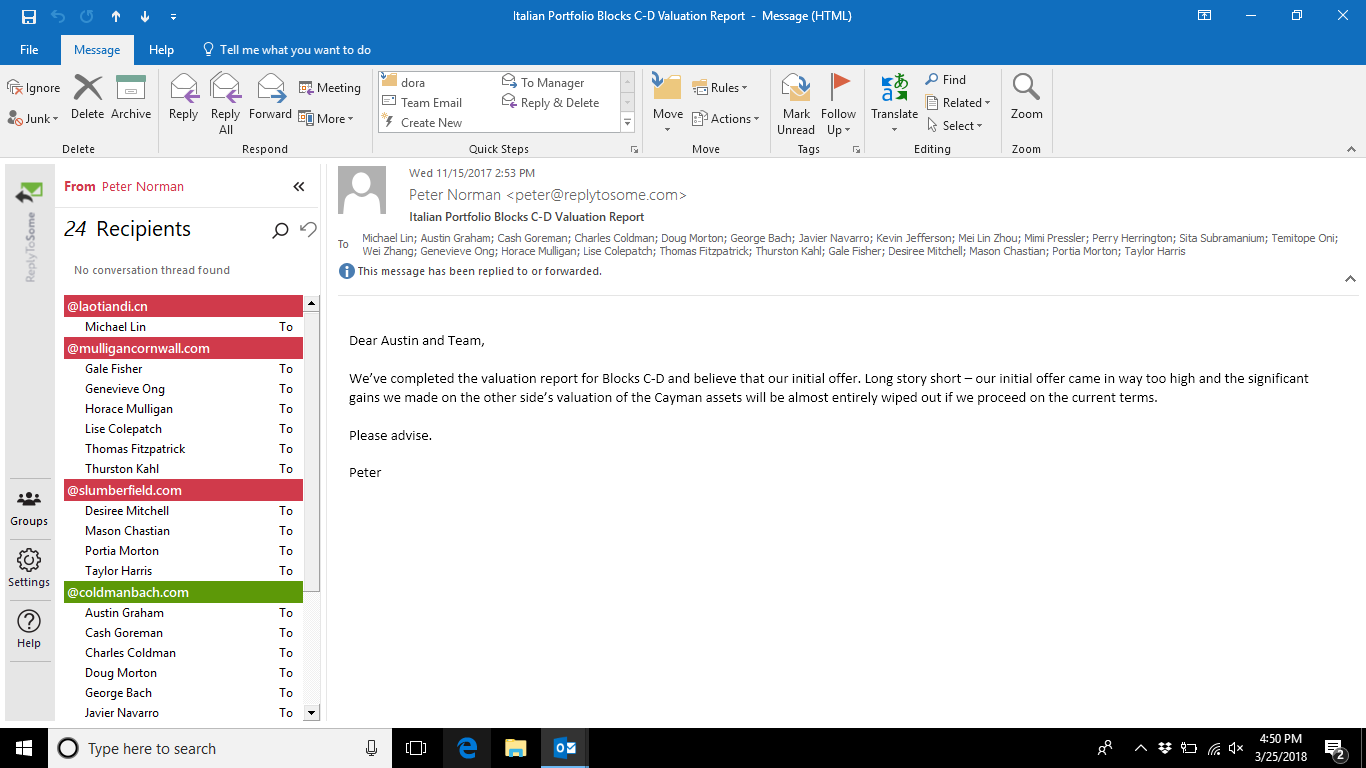Open Groups in the sidebar
This screenshot has height=768, width=1366.
click(x=29, y=508)
